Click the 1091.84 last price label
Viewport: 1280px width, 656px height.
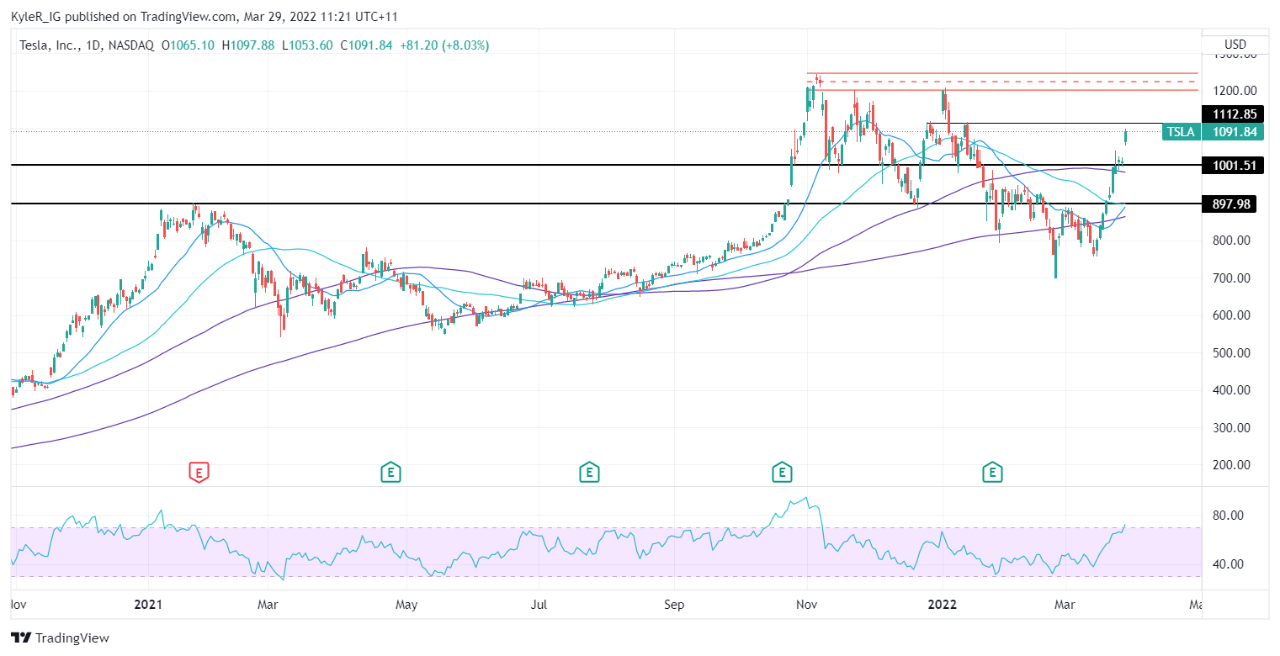[1234, 132]
